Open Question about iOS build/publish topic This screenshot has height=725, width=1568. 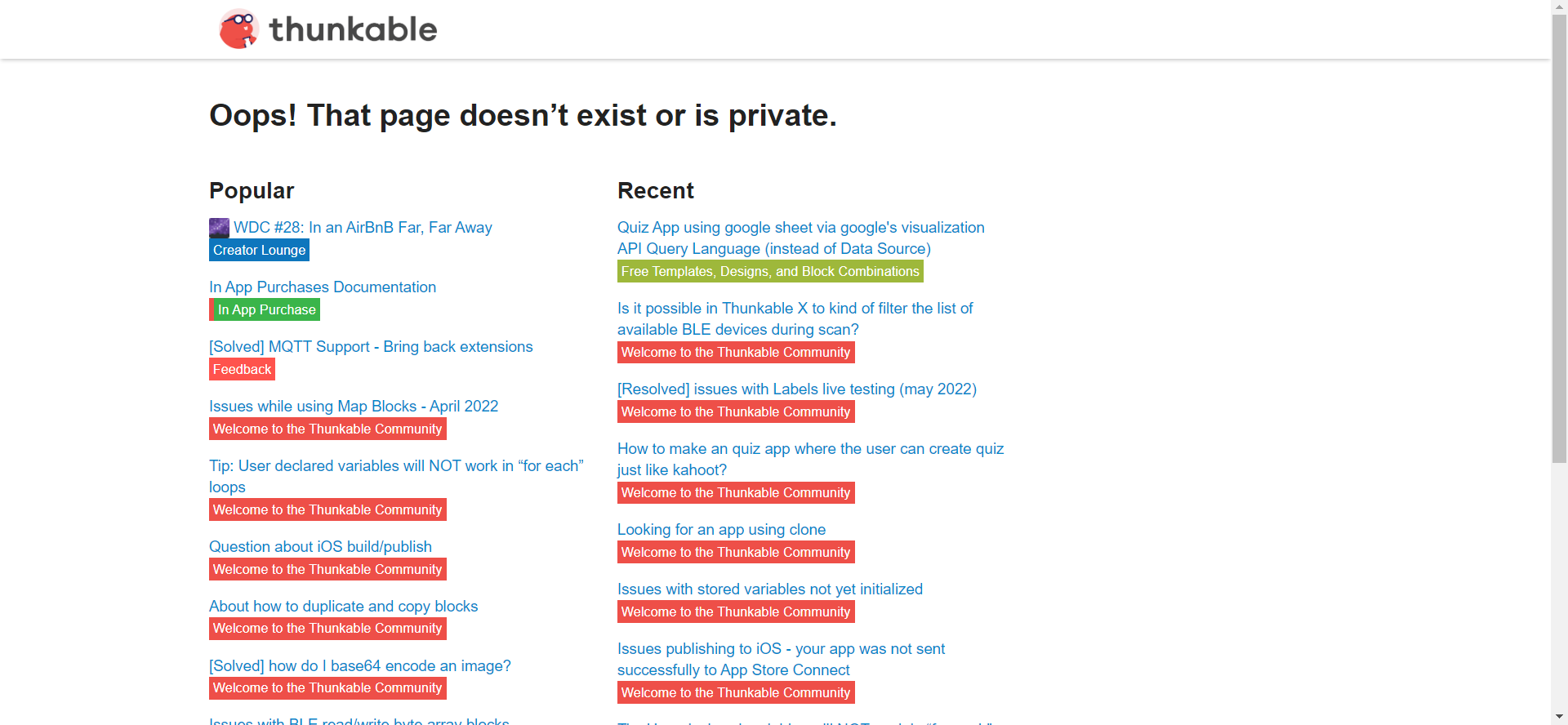(x=320, y=547)
